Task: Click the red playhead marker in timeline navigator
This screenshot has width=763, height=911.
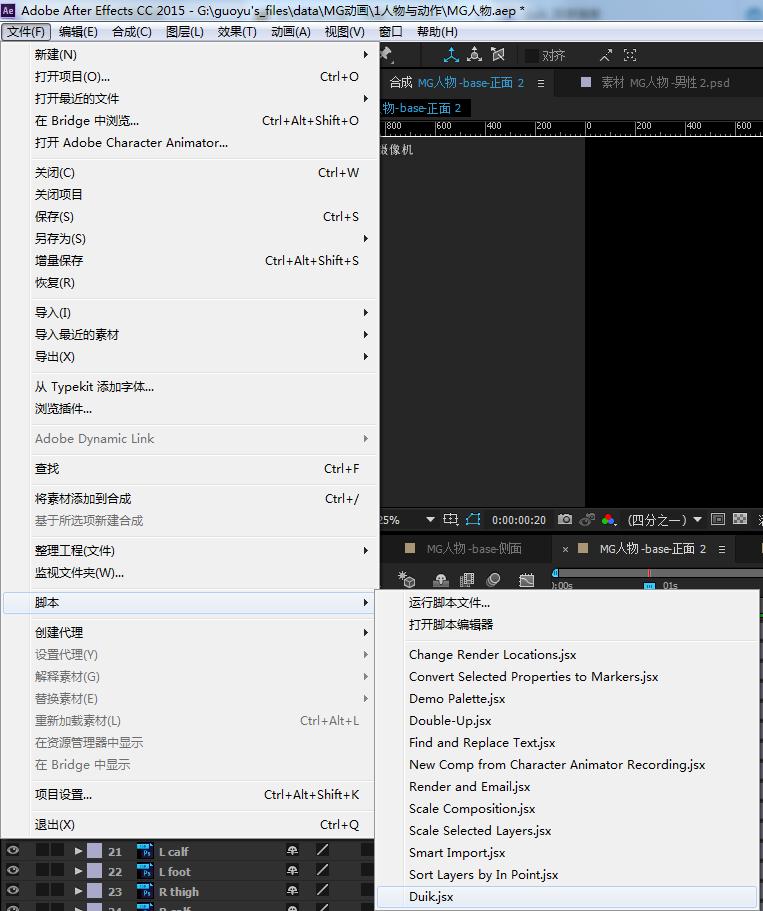Action: [x=649, y=573]
